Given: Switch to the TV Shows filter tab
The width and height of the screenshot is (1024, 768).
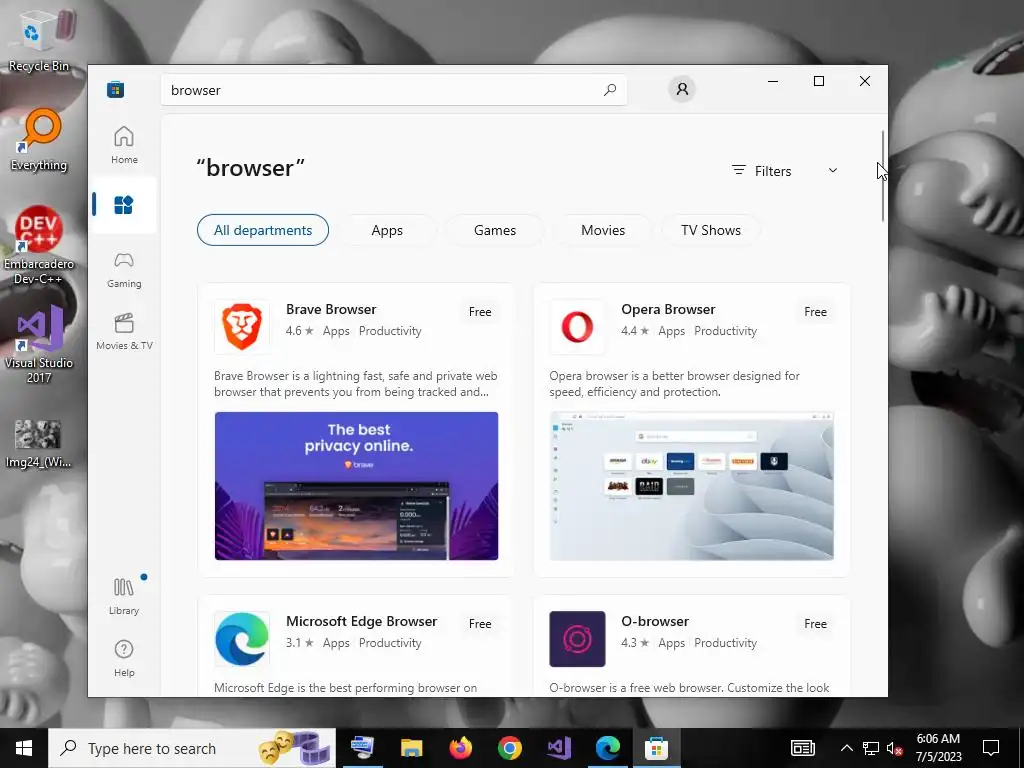Looking at the screenshot, I should tap(711, 230).
